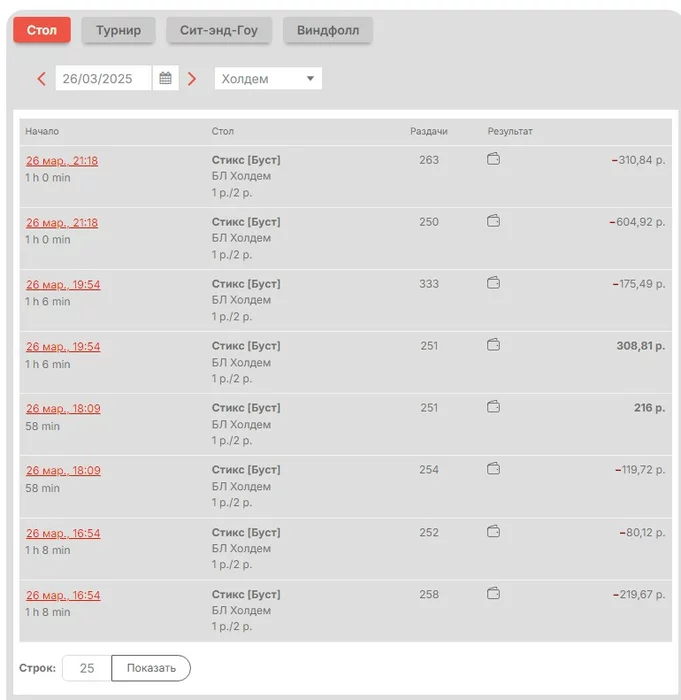The image size is (681, 700).
Task: Open the Холдем game type dropdown
Action: point(268,78)
